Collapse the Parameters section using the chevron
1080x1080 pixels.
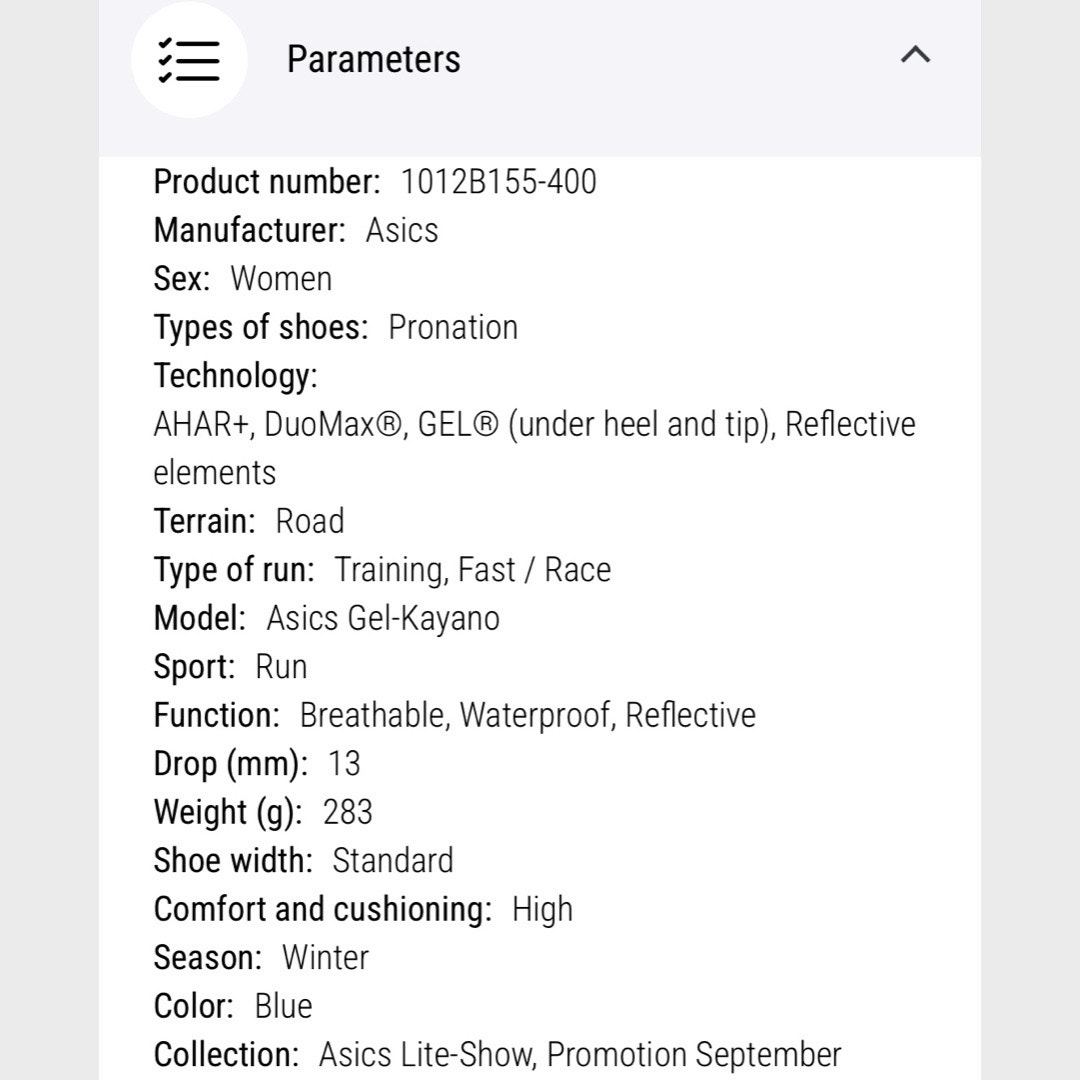pos(915,54)
